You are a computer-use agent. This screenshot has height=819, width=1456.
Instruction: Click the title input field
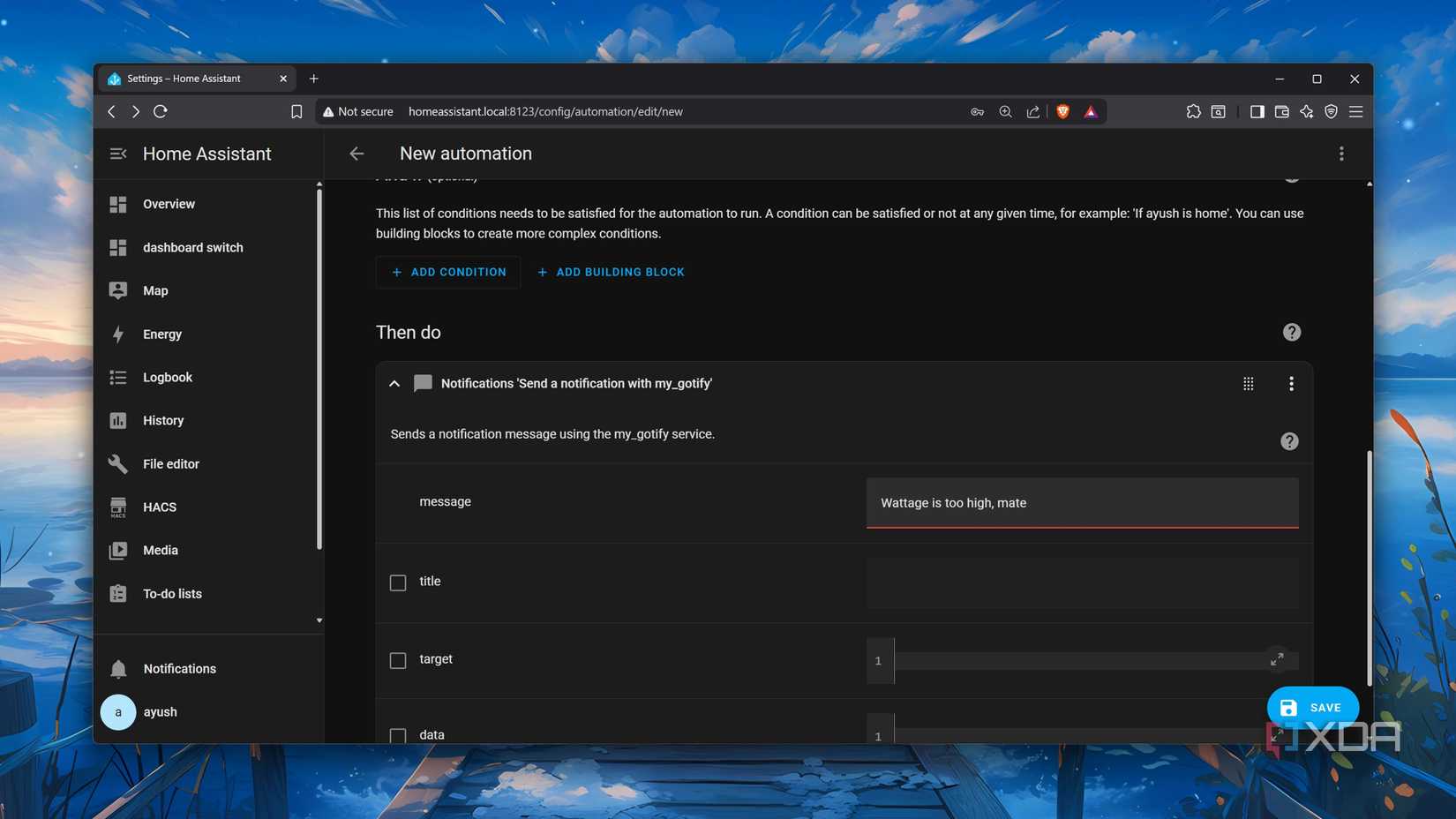coord(1082,582)
